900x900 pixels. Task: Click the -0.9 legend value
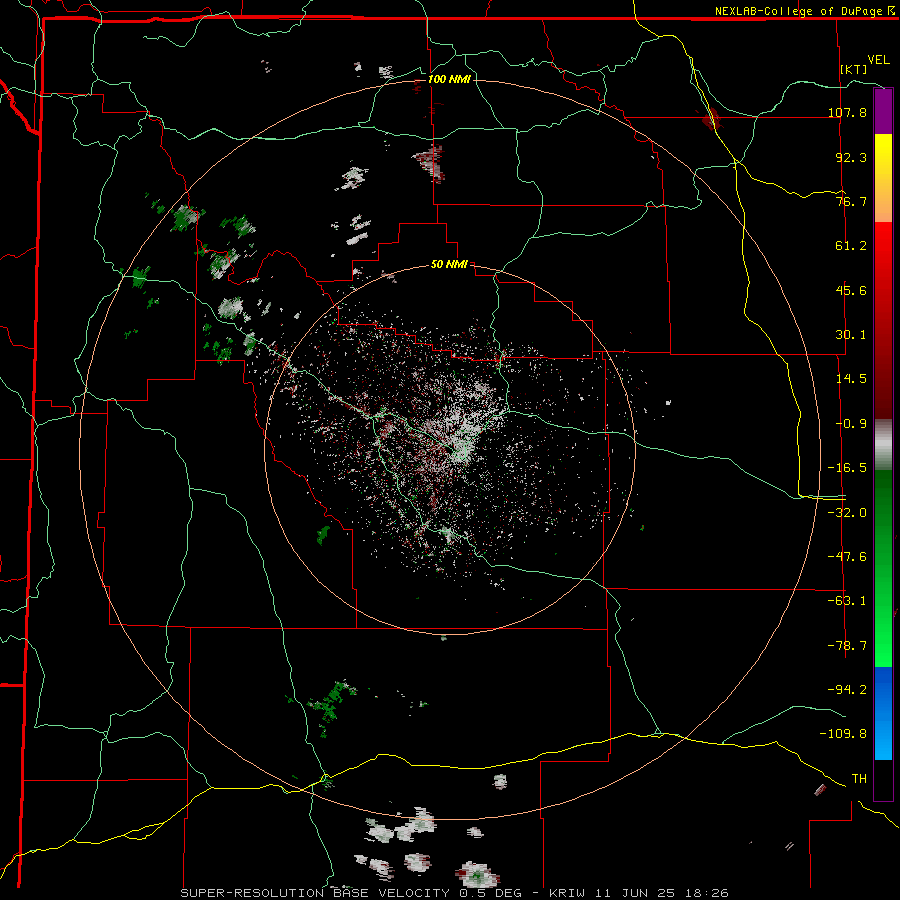click(x=851, y=424)
